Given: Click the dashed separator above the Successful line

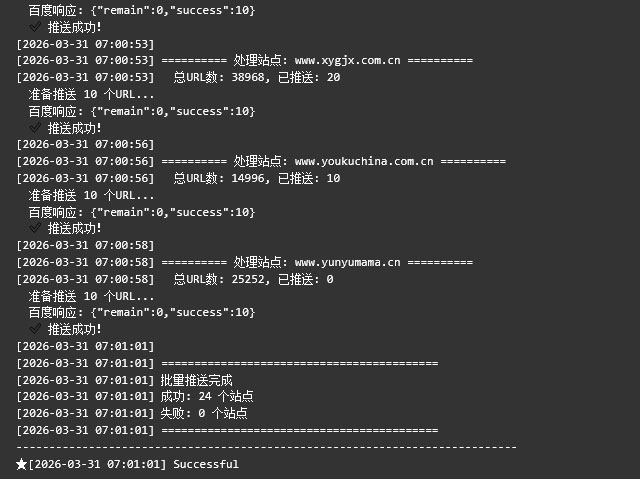Looking at the screenshot, I should click(267, 447).
